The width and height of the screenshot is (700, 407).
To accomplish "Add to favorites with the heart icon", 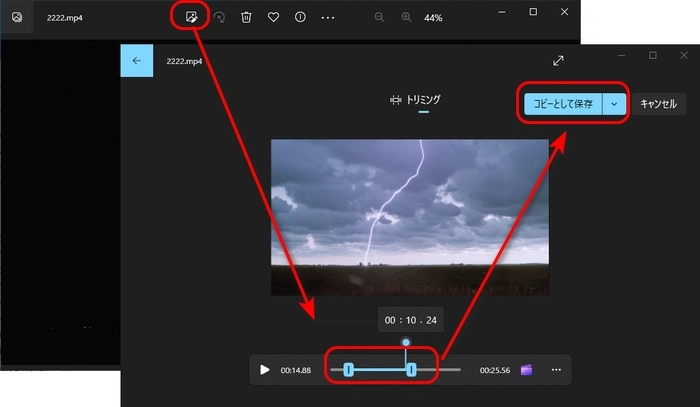I will click(x=273, y=18).
